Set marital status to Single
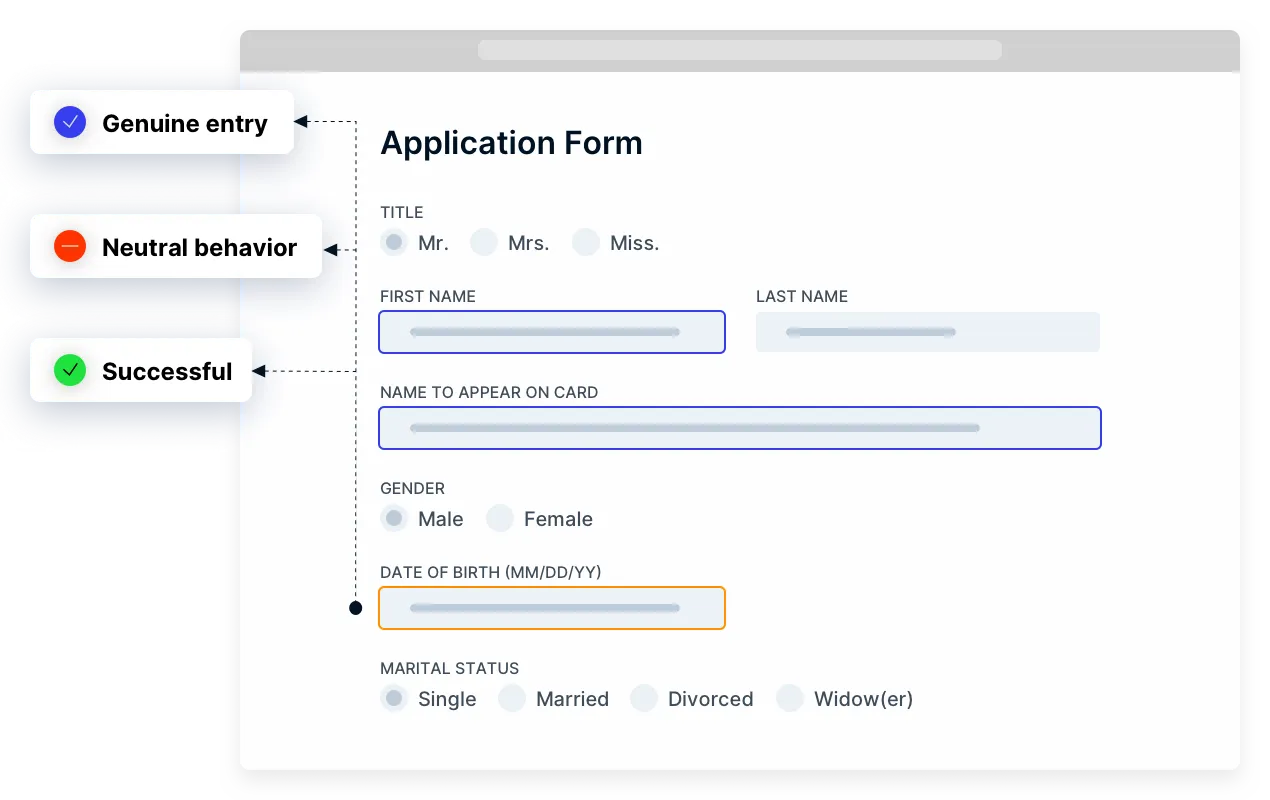 point(394,698)
